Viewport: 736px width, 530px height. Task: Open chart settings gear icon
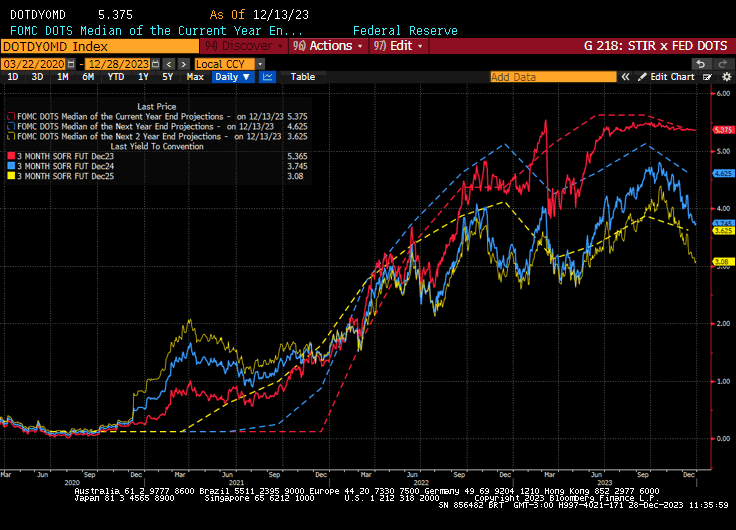(x=727, y=77)
